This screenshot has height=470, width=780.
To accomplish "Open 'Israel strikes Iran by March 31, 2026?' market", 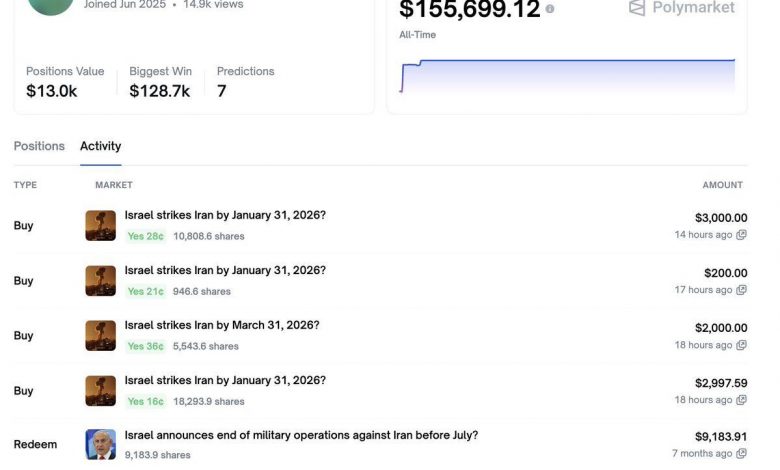I will pos(222,325).
